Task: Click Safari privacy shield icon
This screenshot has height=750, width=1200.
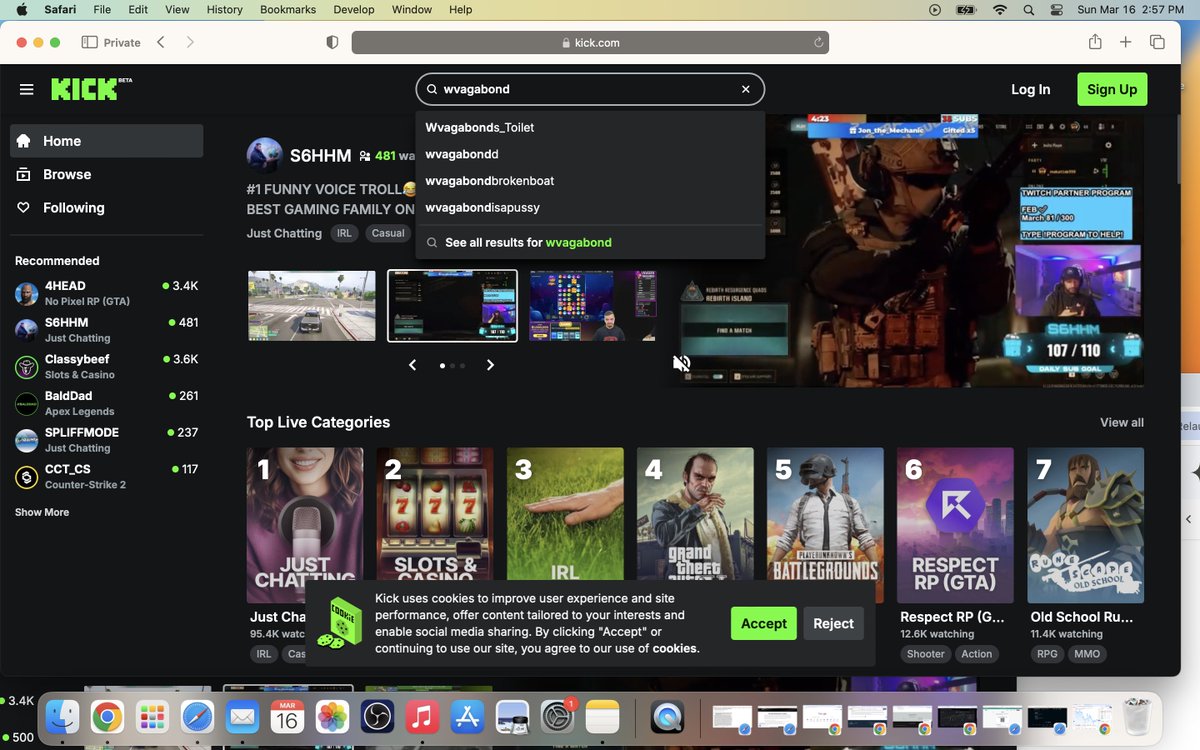Action: click(333, 42)
